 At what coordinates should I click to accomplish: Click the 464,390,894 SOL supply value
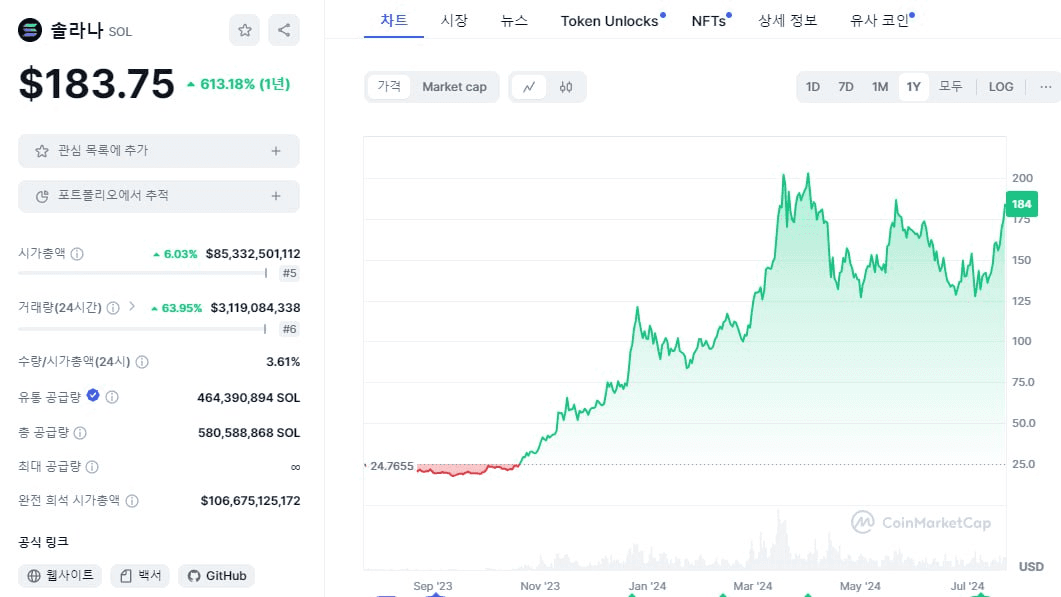click(x=248, y=398)
